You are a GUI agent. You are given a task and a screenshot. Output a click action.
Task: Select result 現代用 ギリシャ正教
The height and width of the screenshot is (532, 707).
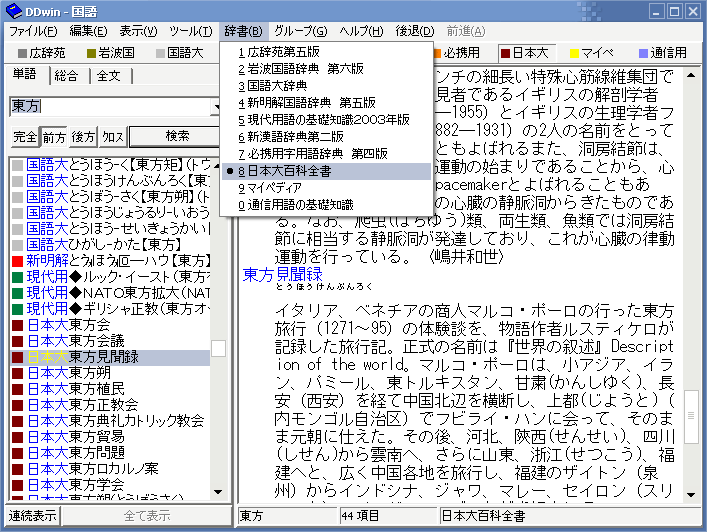point(110,309)
